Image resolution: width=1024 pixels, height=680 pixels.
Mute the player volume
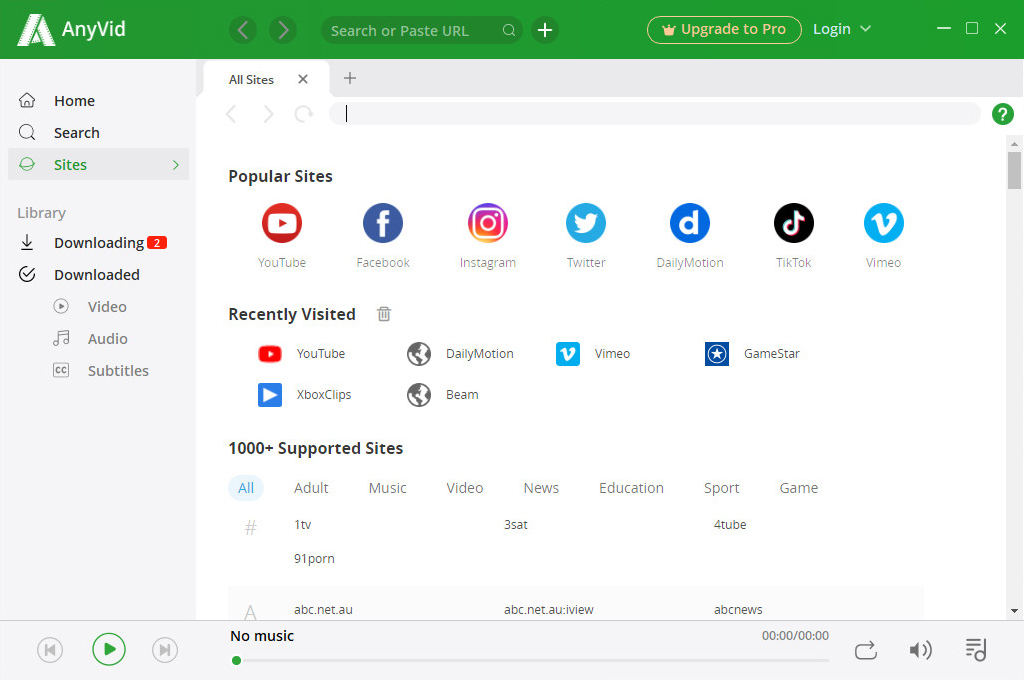coord(920,650)
